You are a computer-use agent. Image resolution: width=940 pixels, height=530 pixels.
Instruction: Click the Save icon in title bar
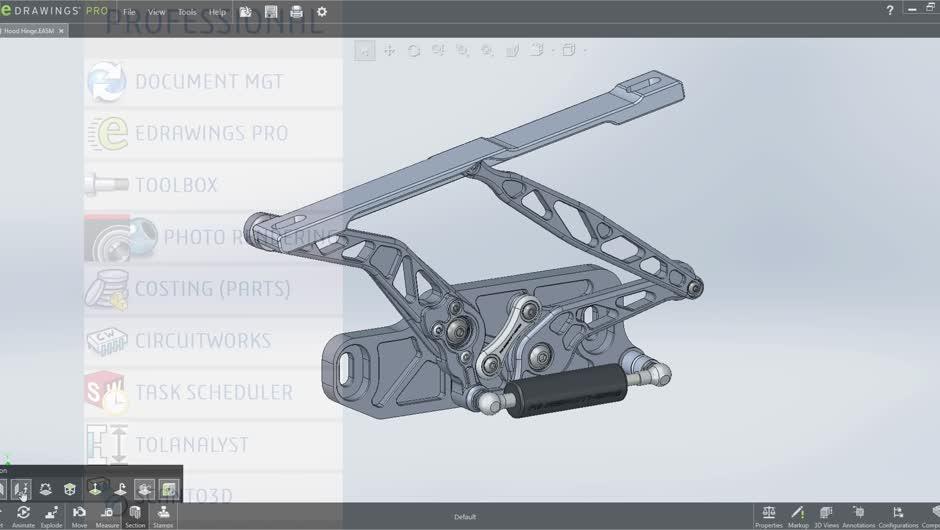(271, 12)
